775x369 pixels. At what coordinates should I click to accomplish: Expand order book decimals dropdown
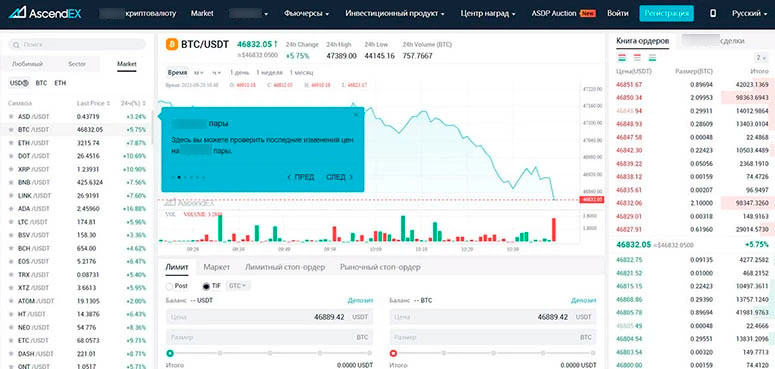[x=761, y=58]
